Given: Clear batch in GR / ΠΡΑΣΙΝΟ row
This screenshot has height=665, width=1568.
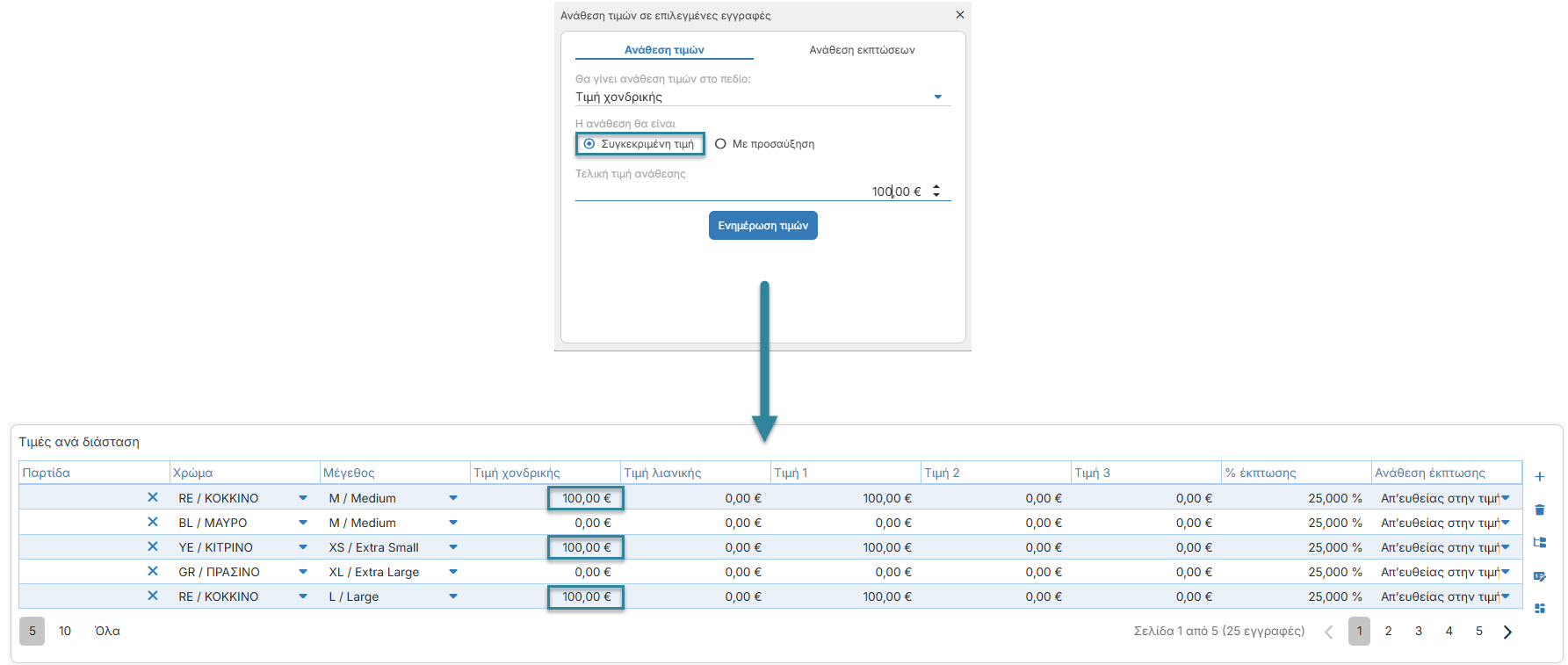Looking at the screenshot, I should (152, 571).
